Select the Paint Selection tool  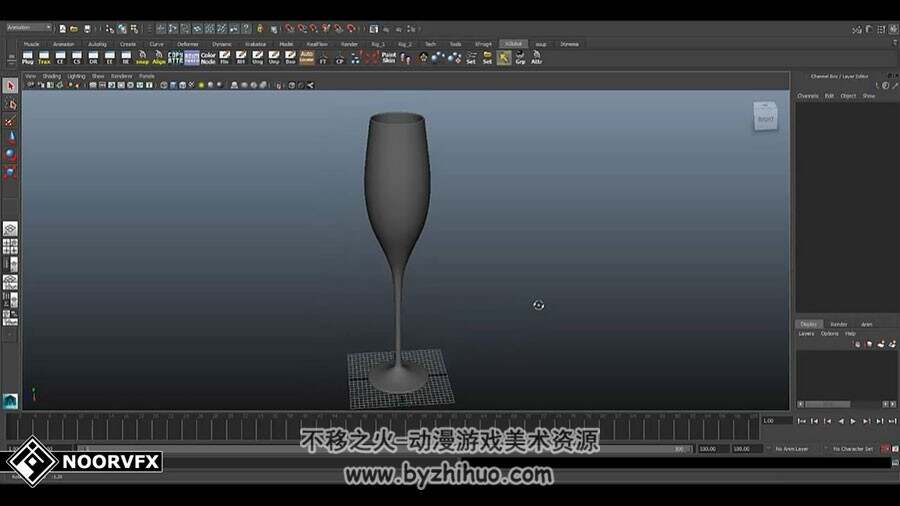[x=10, y=121]
